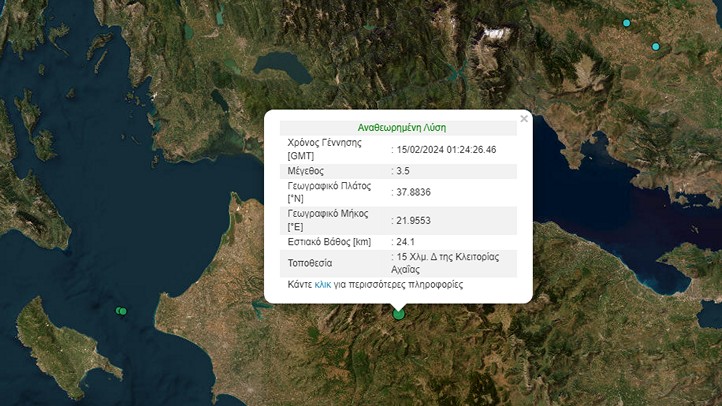The width and height of the screenshot is (722, 406).
Task: Click the origin time value 15/02/2024 01:24:26.46
Action: (x=447, y=150)
